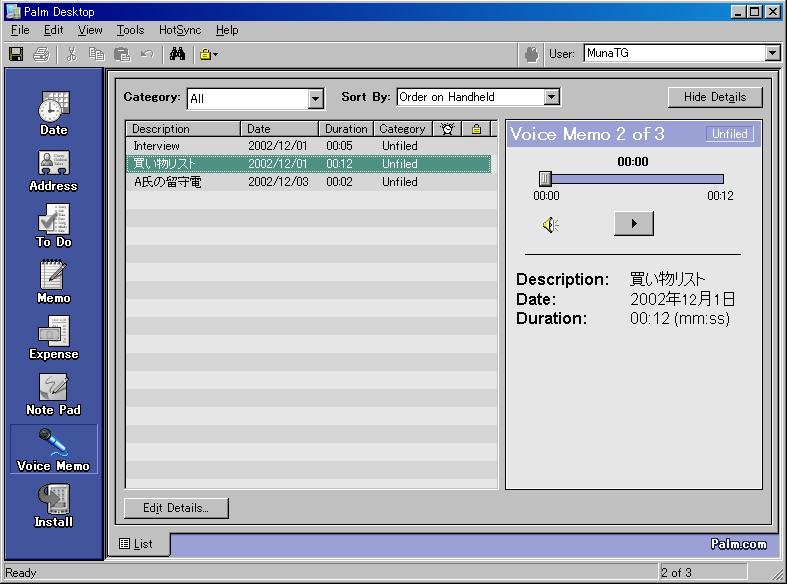The width and height of the screenshot is (787, 584).
Task: Click the 00:05 duration cell
Action: pyautogui.click(x=339, y=146)
